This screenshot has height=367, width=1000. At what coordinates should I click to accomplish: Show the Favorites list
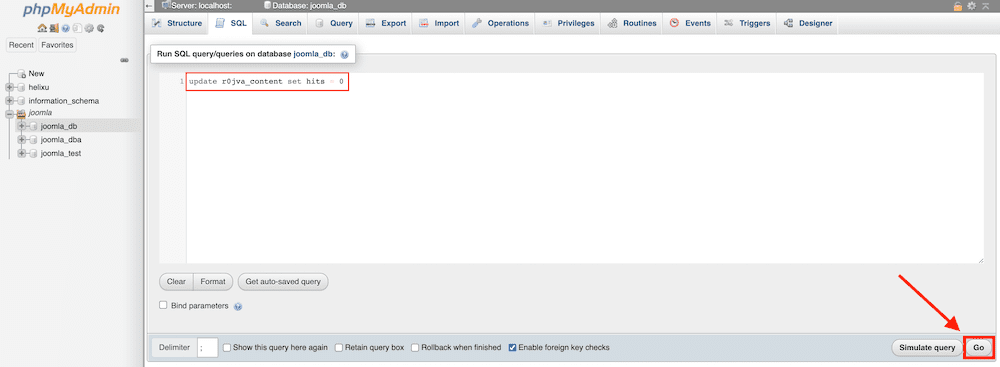pyautogui.click(x=57, y=45)
